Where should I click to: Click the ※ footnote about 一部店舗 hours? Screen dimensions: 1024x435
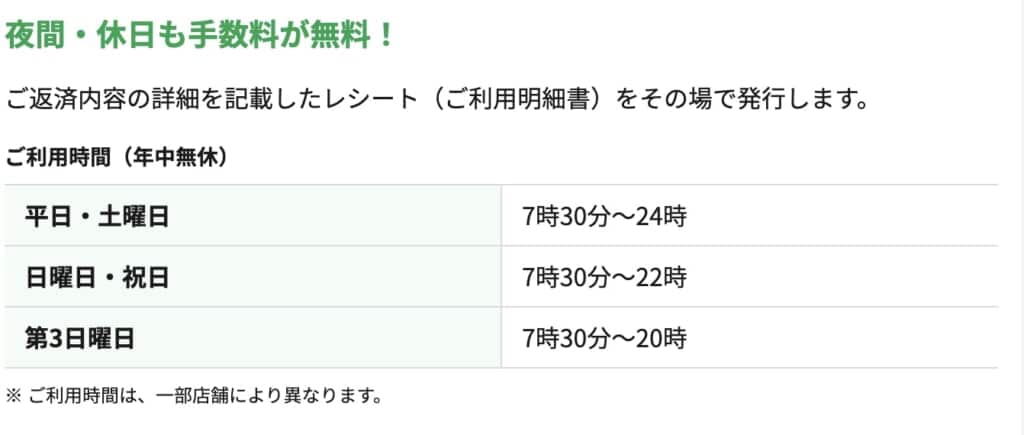194,396
